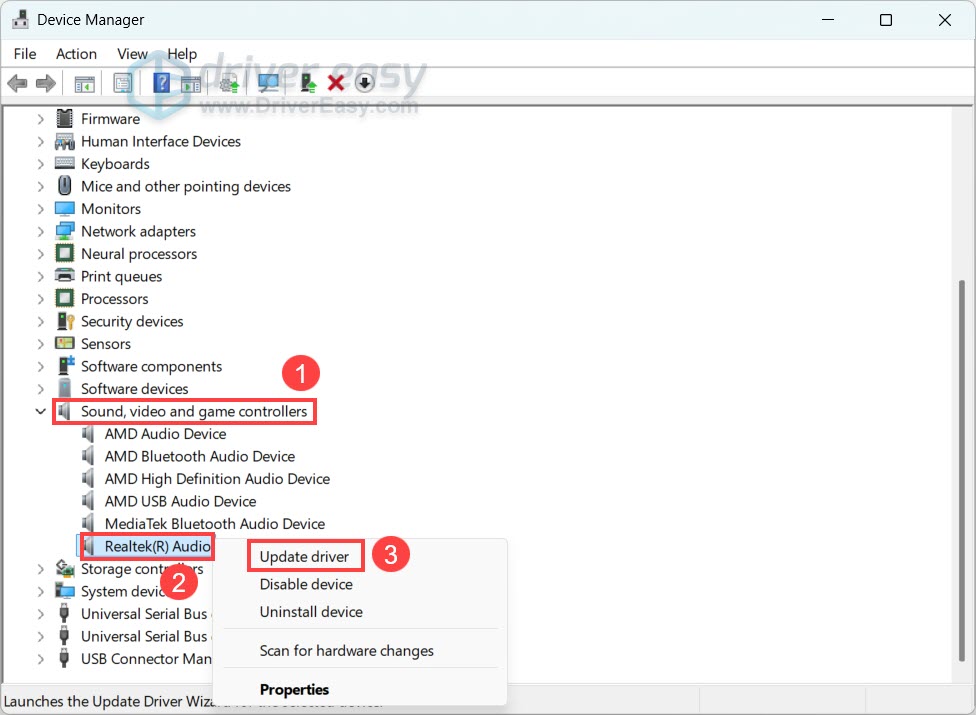Expand the Sensors category chevron
The image size is (976, 715).
point(40,344)
